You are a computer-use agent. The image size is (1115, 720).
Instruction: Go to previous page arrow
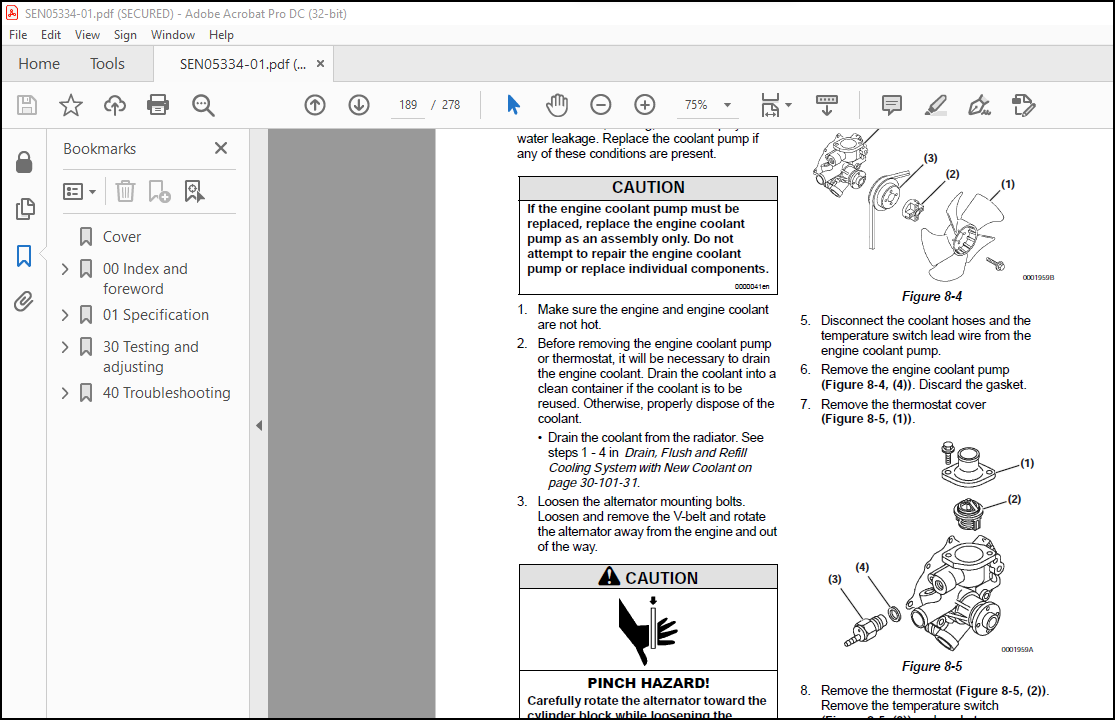click(315, 105)
